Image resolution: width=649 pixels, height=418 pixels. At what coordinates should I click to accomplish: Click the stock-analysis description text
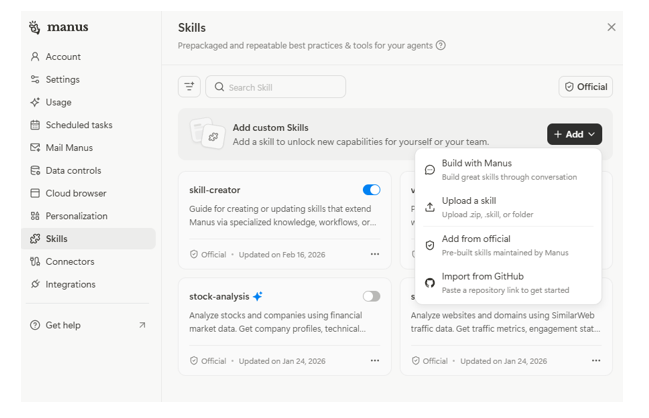pos(277,322)
